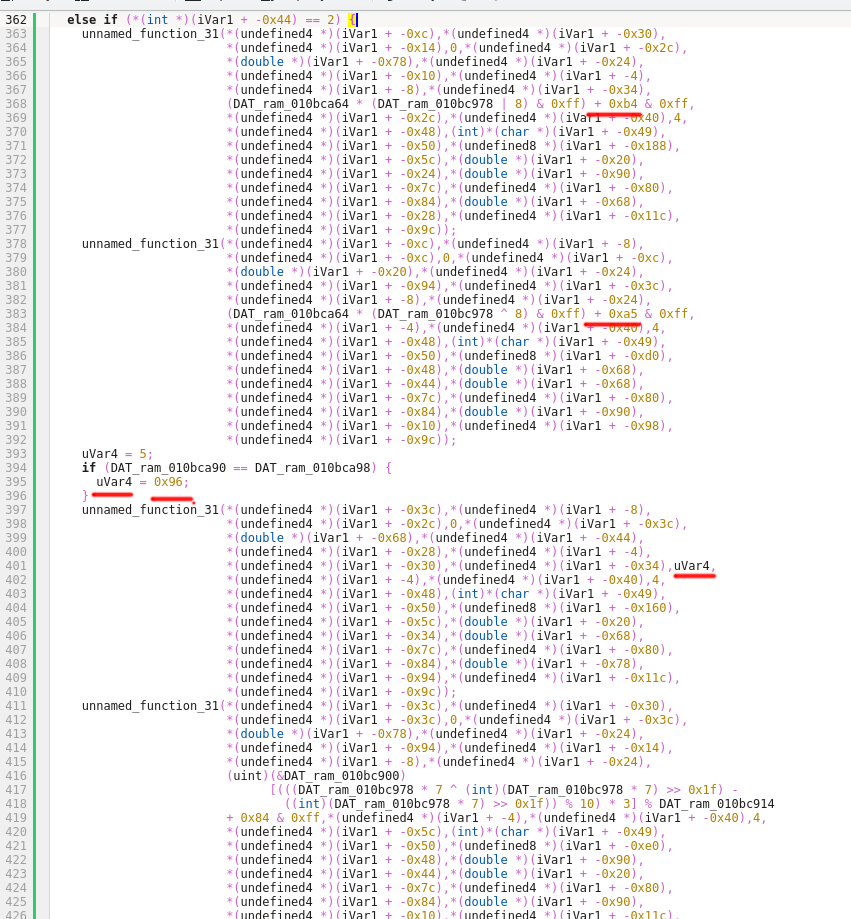Click the 0x84 constant on line 419
Screen dimensions: 851x919
(255, 818)
